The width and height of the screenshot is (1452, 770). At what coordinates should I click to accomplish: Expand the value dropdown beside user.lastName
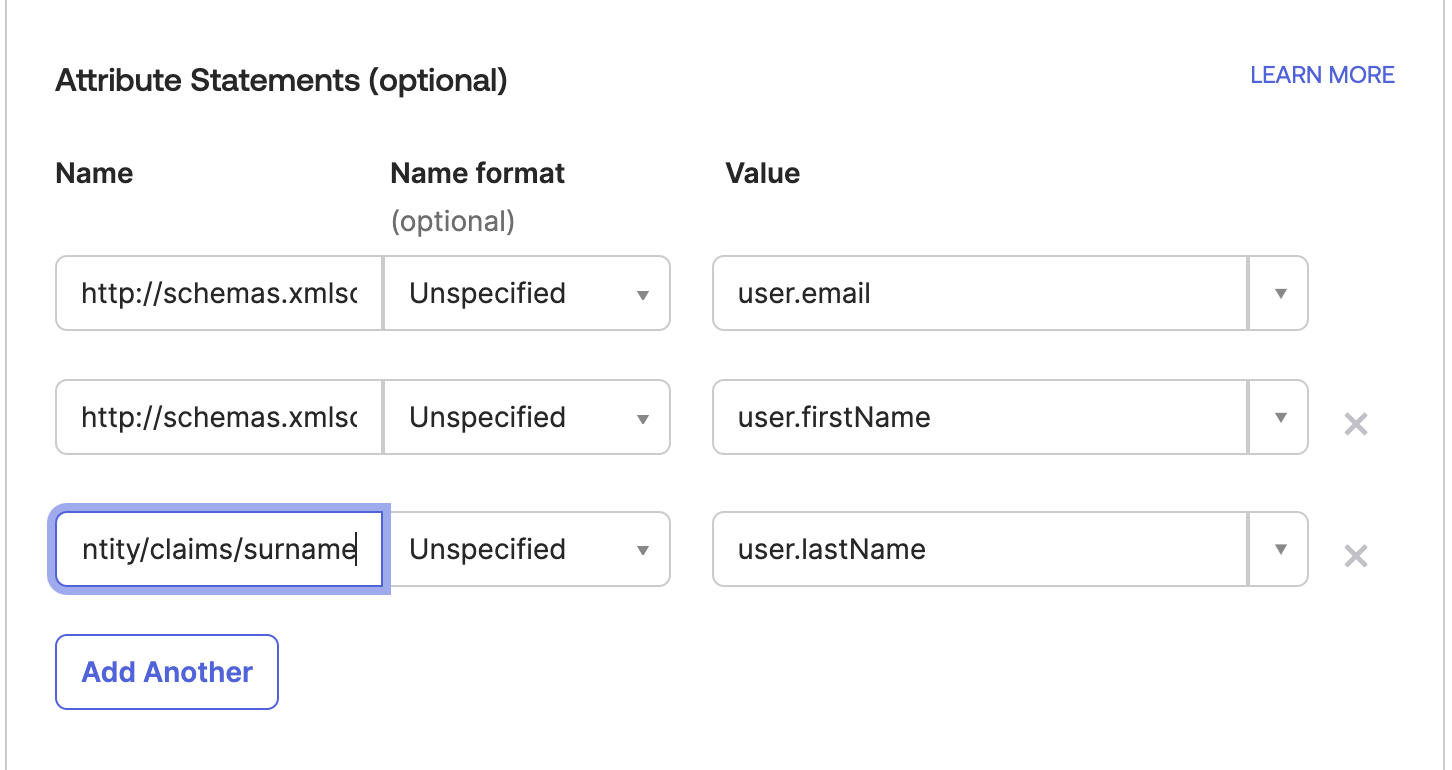point(1278,549)
